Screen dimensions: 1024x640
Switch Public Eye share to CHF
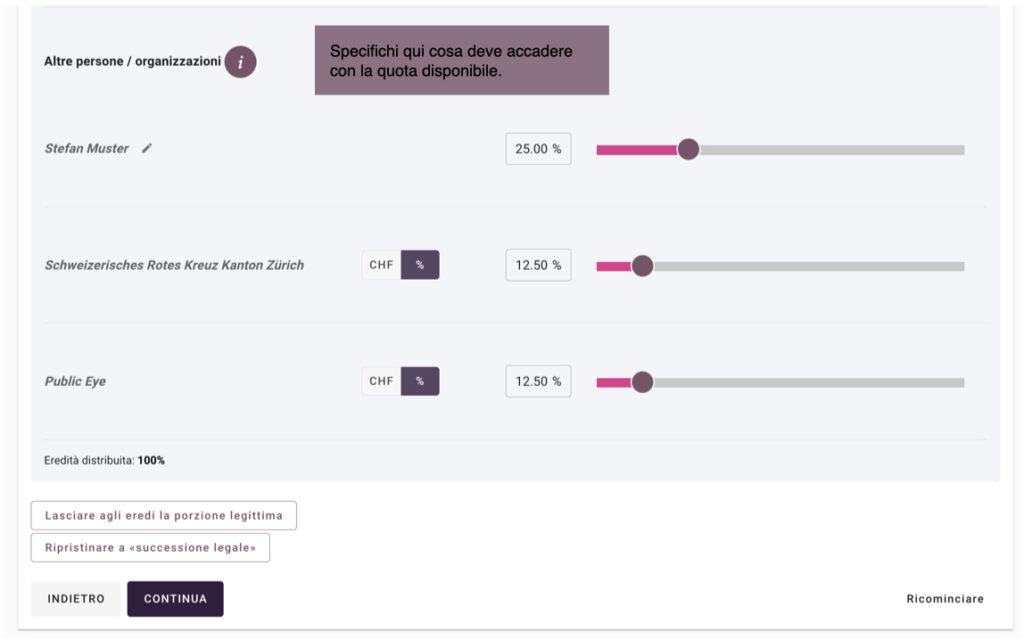[x=381, y=381]
